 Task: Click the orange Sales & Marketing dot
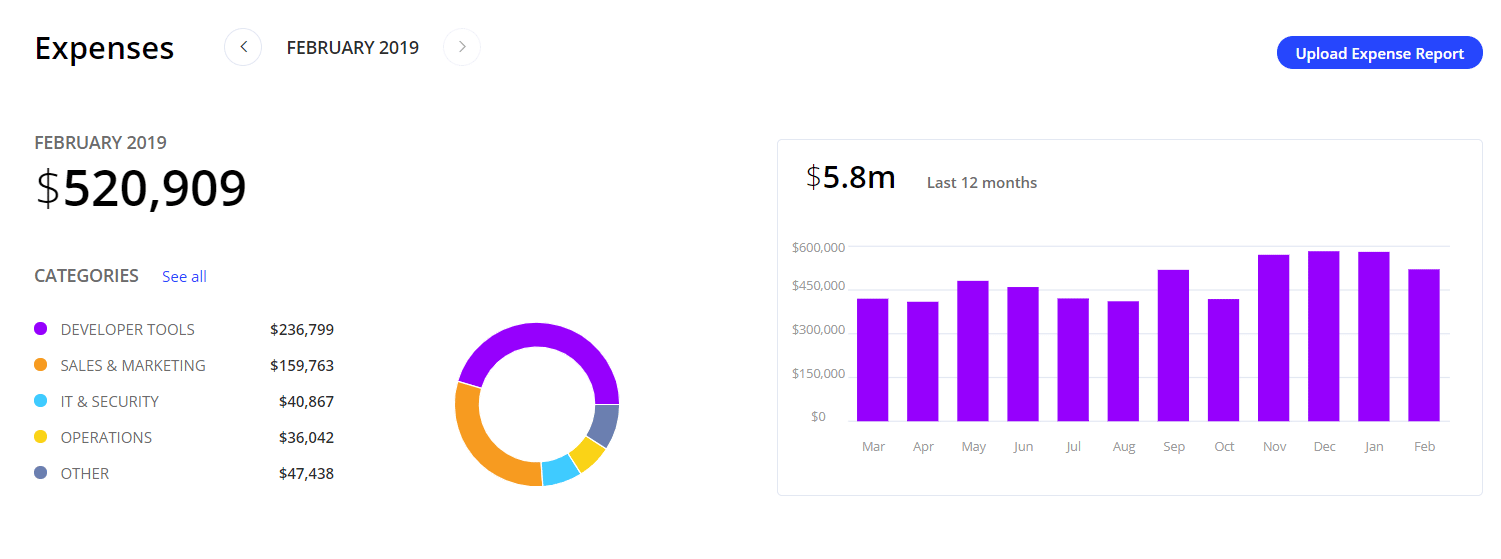(x=41, y=365)
